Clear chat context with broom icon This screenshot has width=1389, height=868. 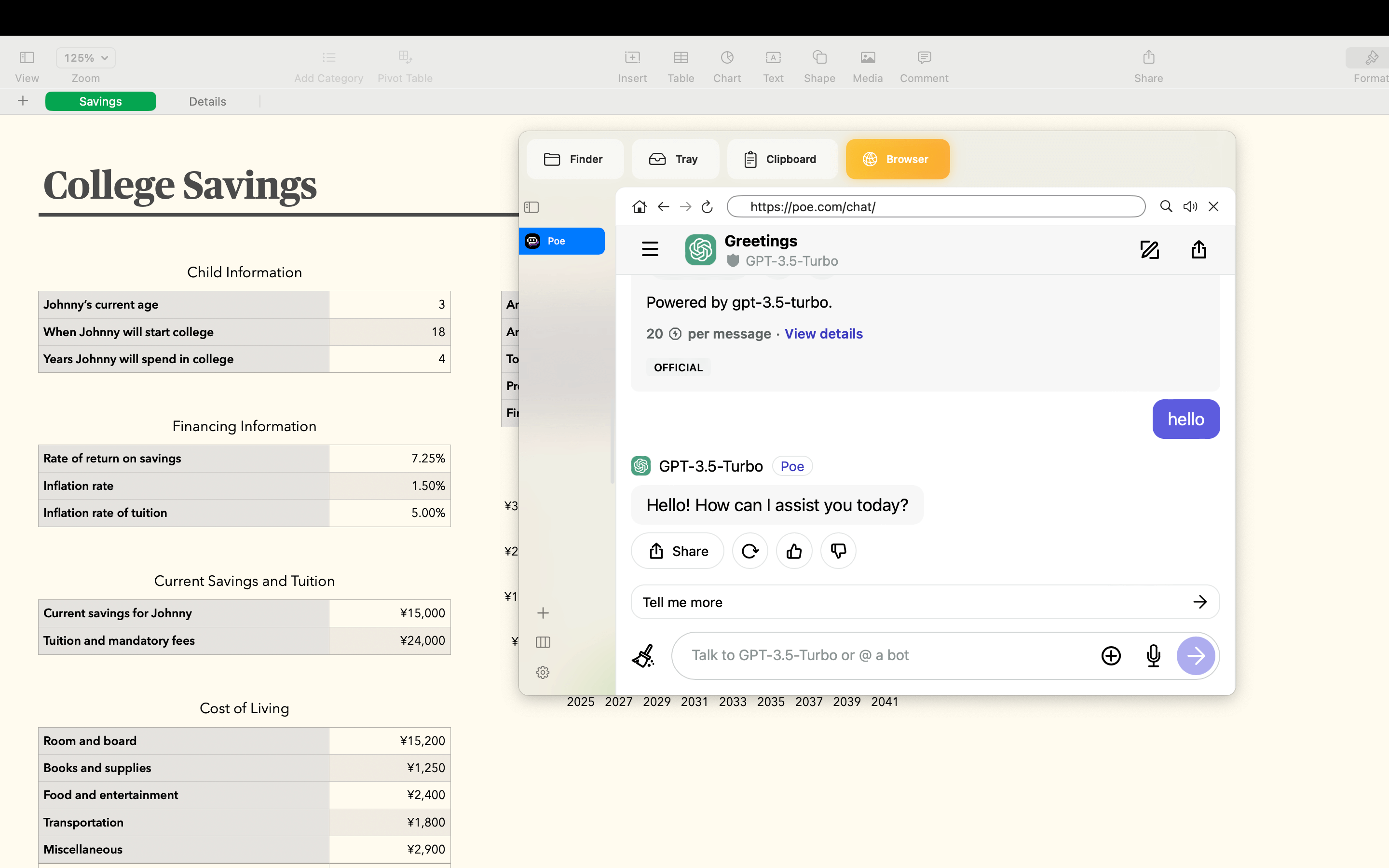tap(644, 656)
